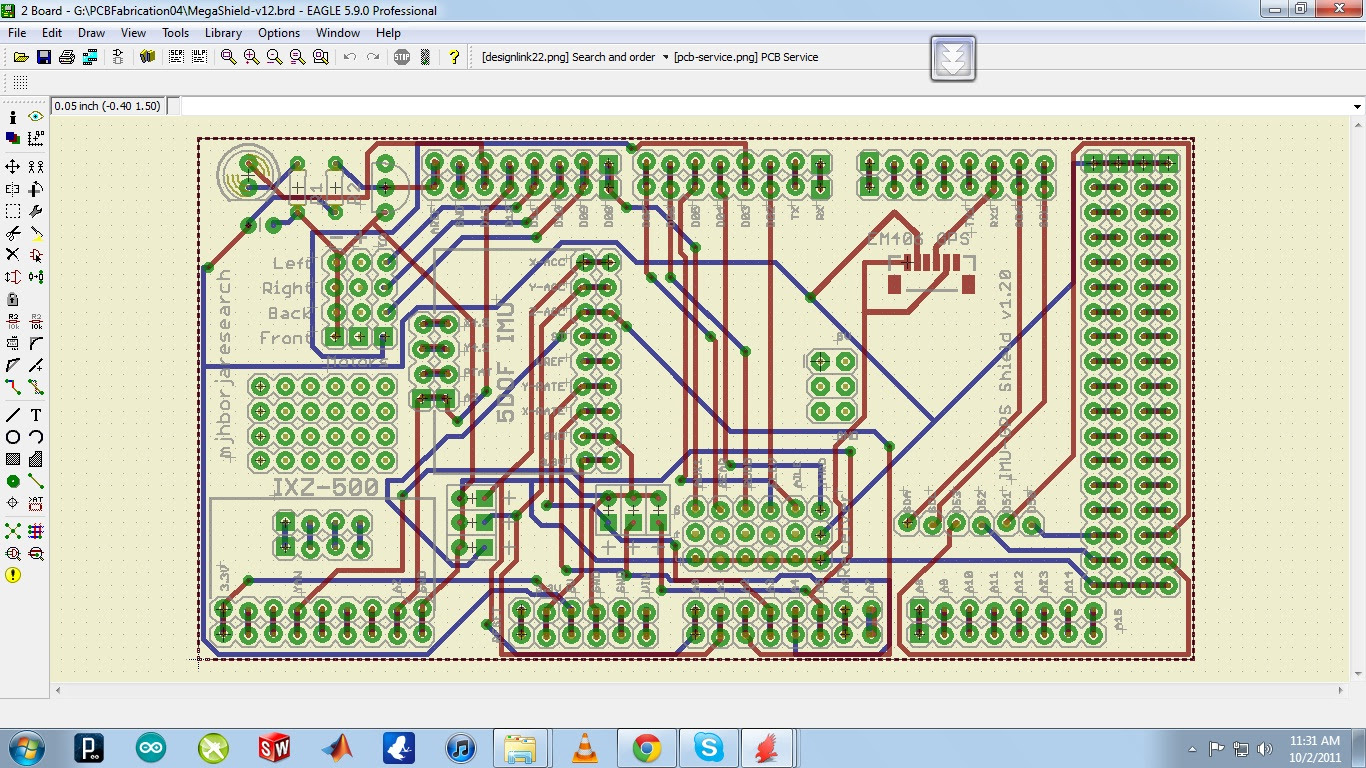Select the Hole tool
The height and width of the screenshot is (768, 1366).
click(13, 503)
